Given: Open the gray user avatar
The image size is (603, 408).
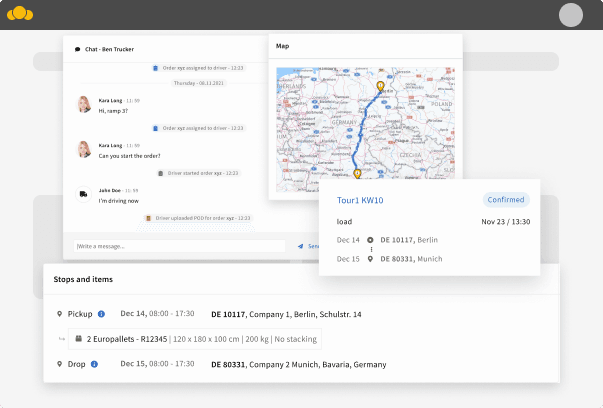Looking at the screenshot, I should tap(571, 15).
